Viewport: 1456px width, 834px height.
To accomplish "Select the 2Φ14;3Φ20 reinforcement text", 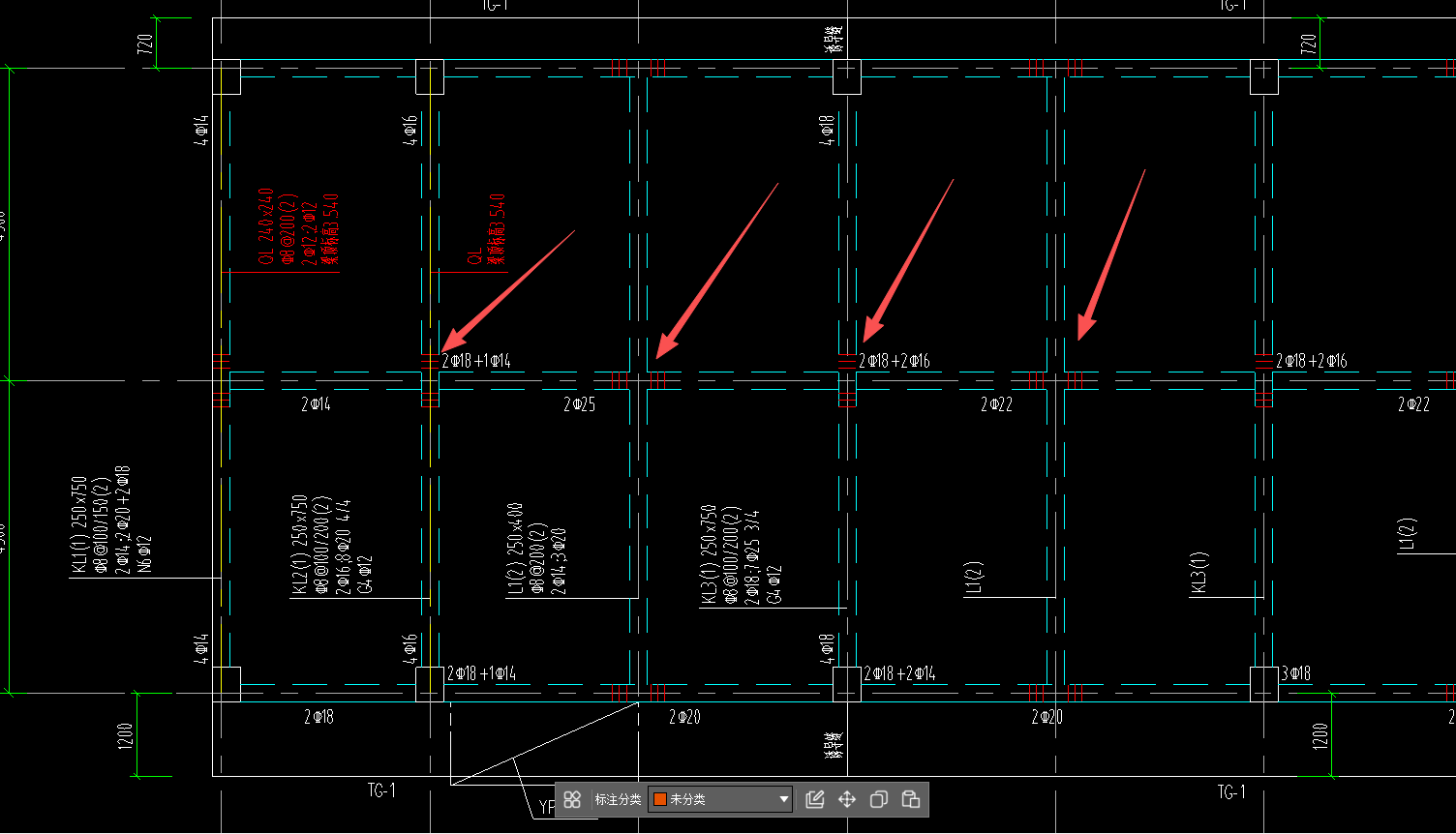I will coord(560,561).
